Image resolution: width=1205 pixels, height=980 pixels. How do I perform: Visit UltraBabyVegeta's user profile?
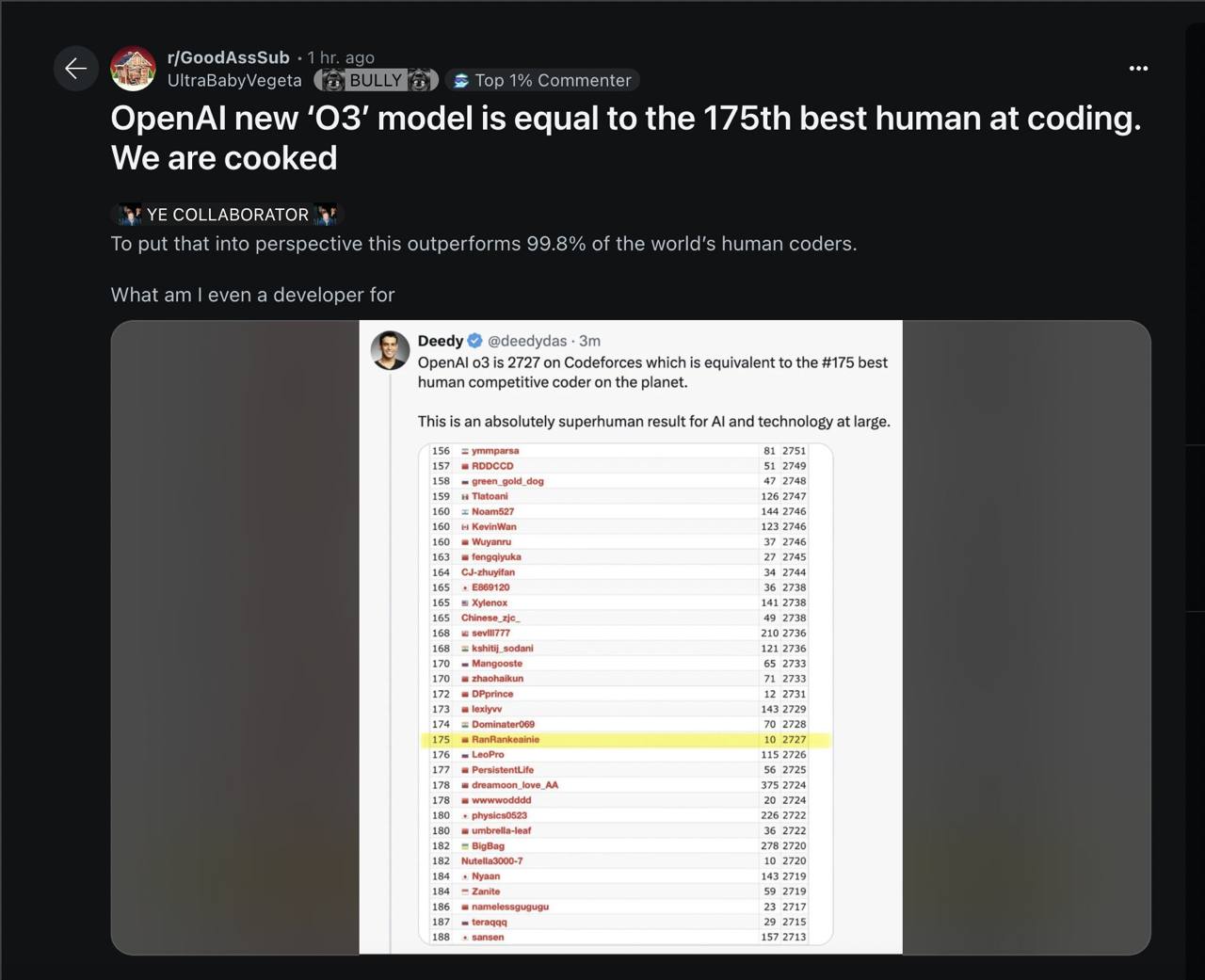click(234, 81)
